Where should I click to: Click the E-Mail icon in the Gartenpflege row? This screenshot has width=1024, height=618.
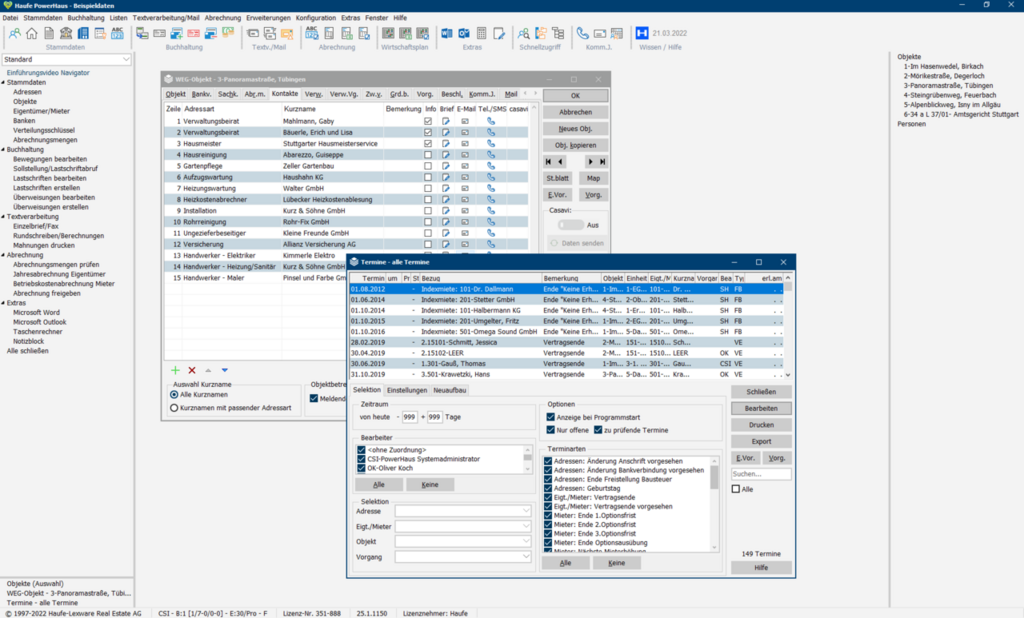pyautogui.click(x=465, y=166)
